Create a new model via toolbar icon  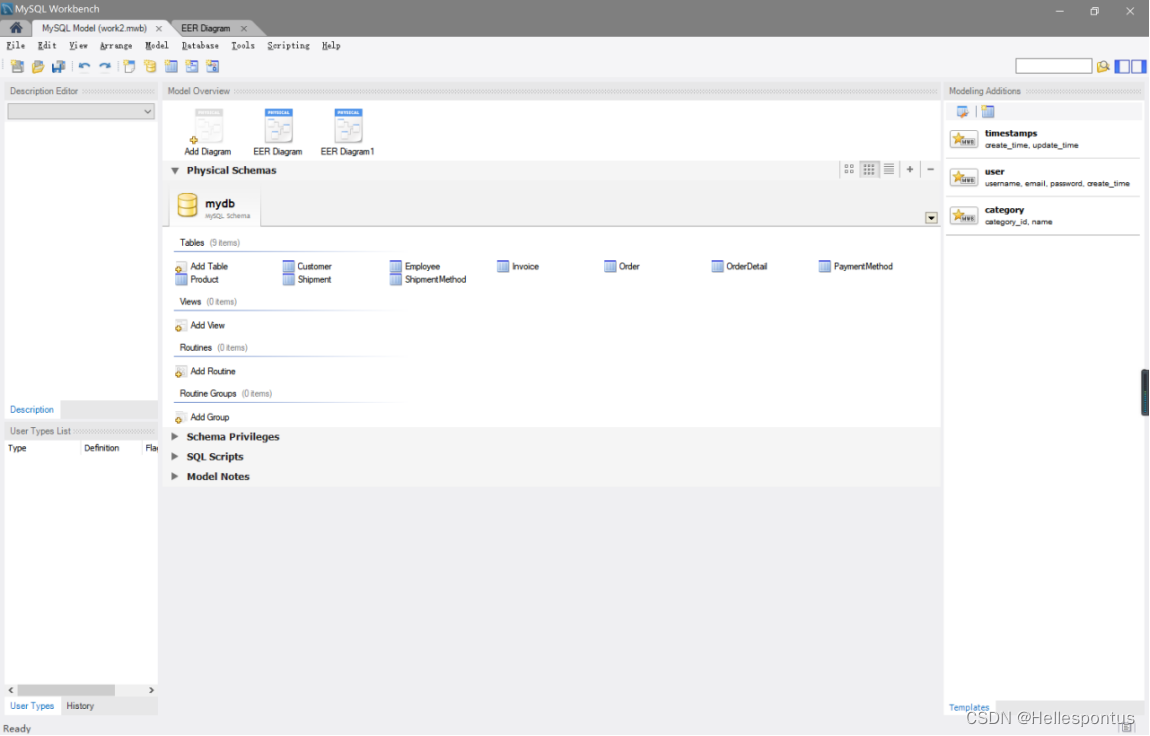pos(17,67)
